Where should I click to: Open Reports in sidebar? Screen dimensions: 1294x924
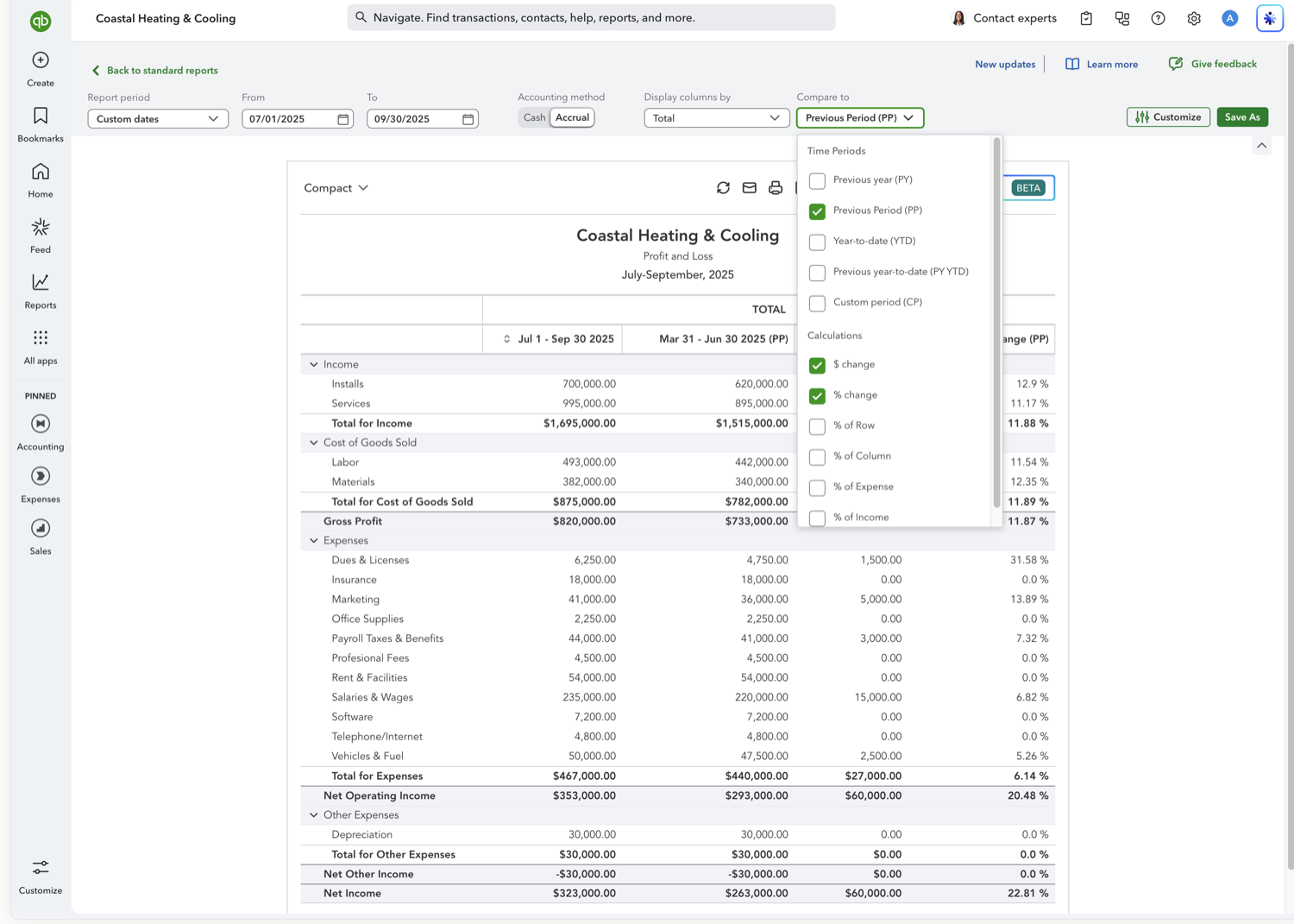[41, 282]
